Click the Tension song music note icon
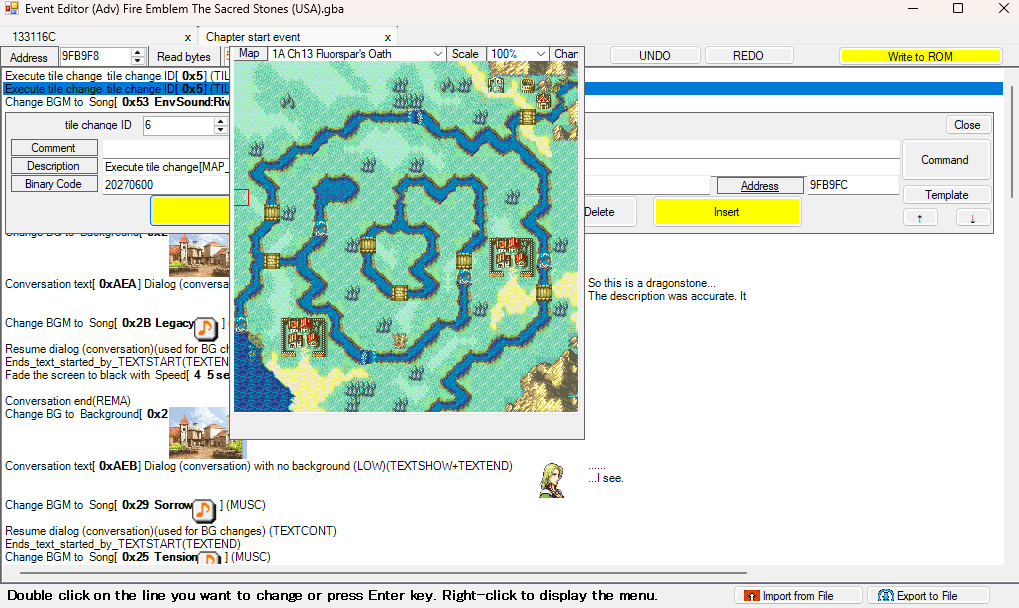The height and width of the screenshot is (608, 1019). point(209,558)
